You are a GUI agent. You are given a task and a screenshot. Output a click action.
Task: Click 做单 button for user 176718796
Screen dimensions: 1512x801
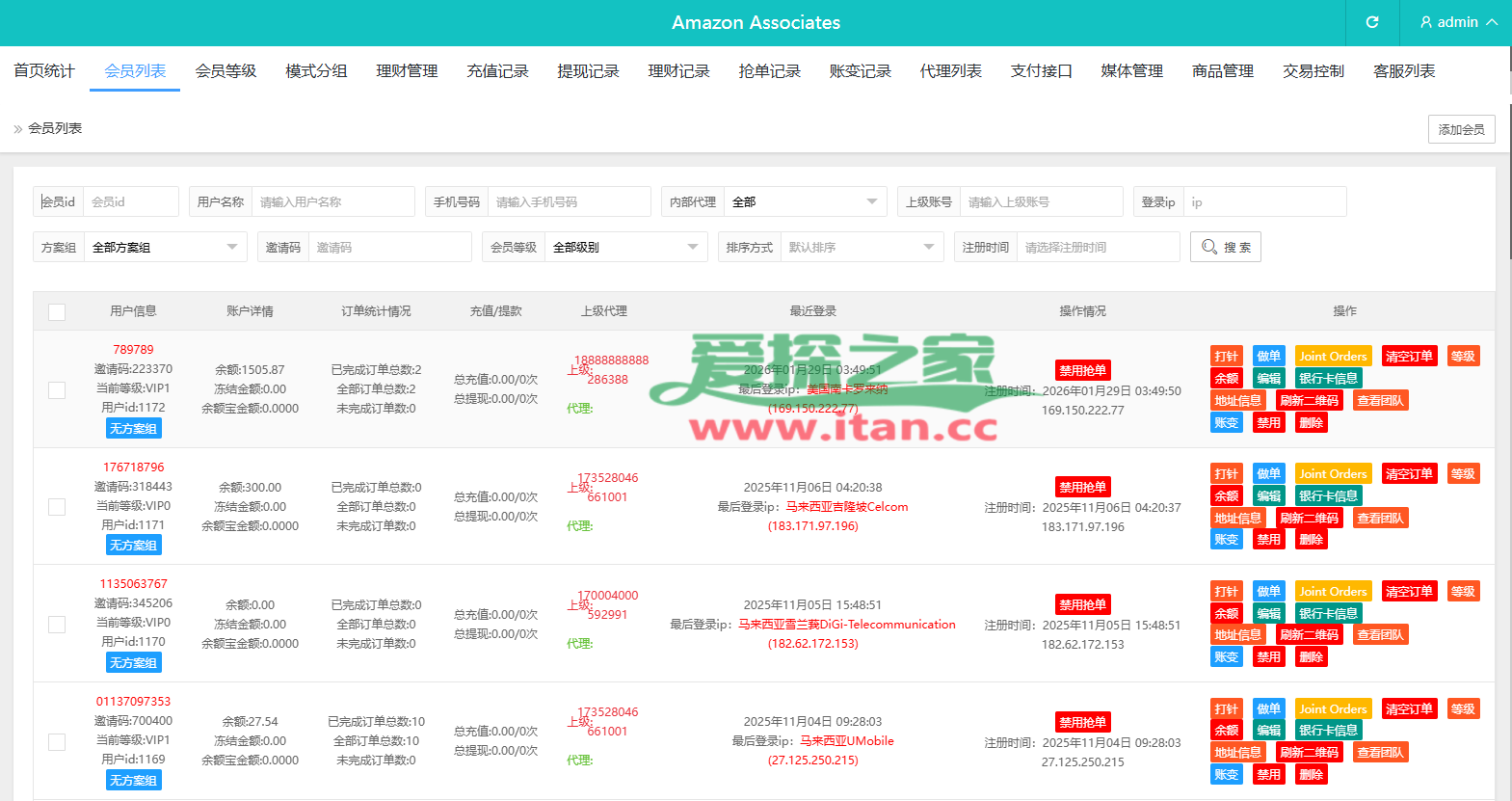(1268, 474)
